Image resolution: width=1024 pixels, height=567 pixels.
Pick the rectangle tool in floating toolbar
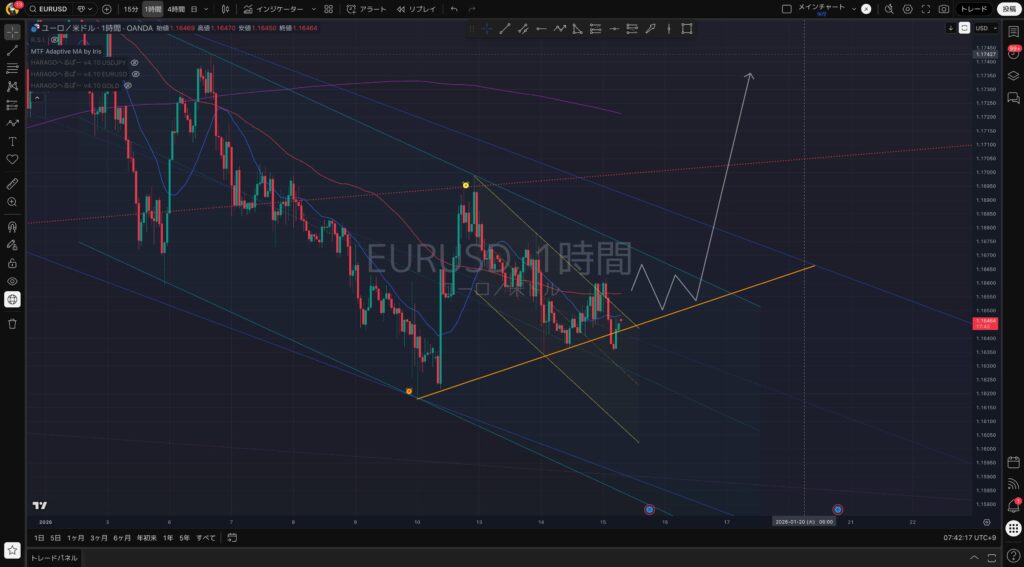687,29
